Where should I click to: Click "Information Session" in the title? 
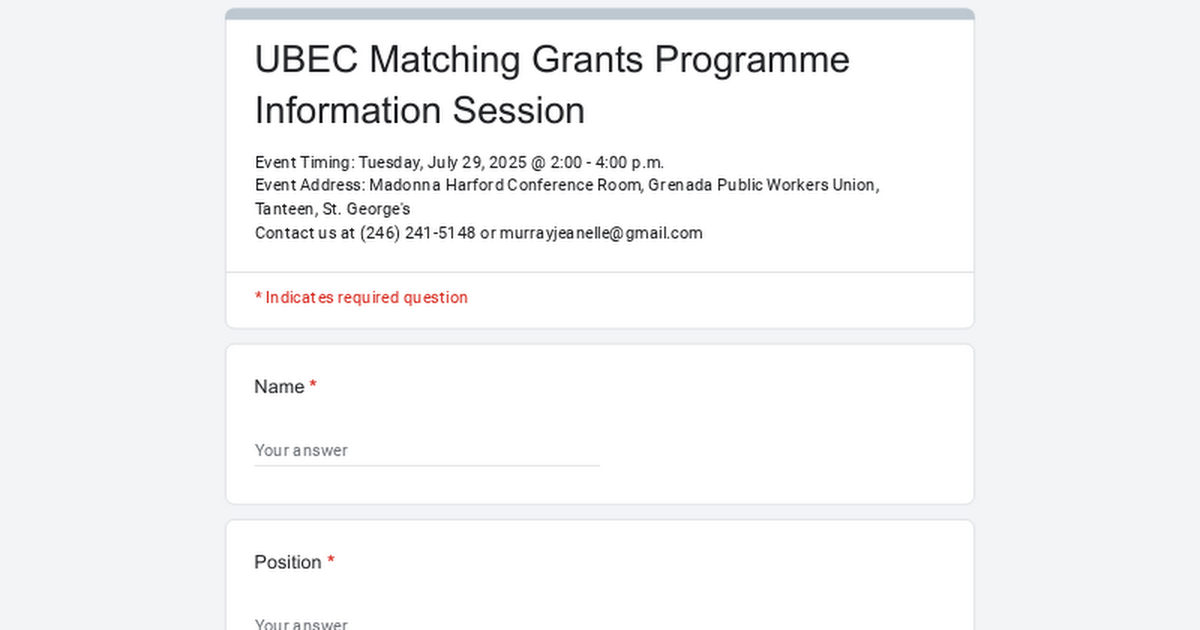pos(420,110)
